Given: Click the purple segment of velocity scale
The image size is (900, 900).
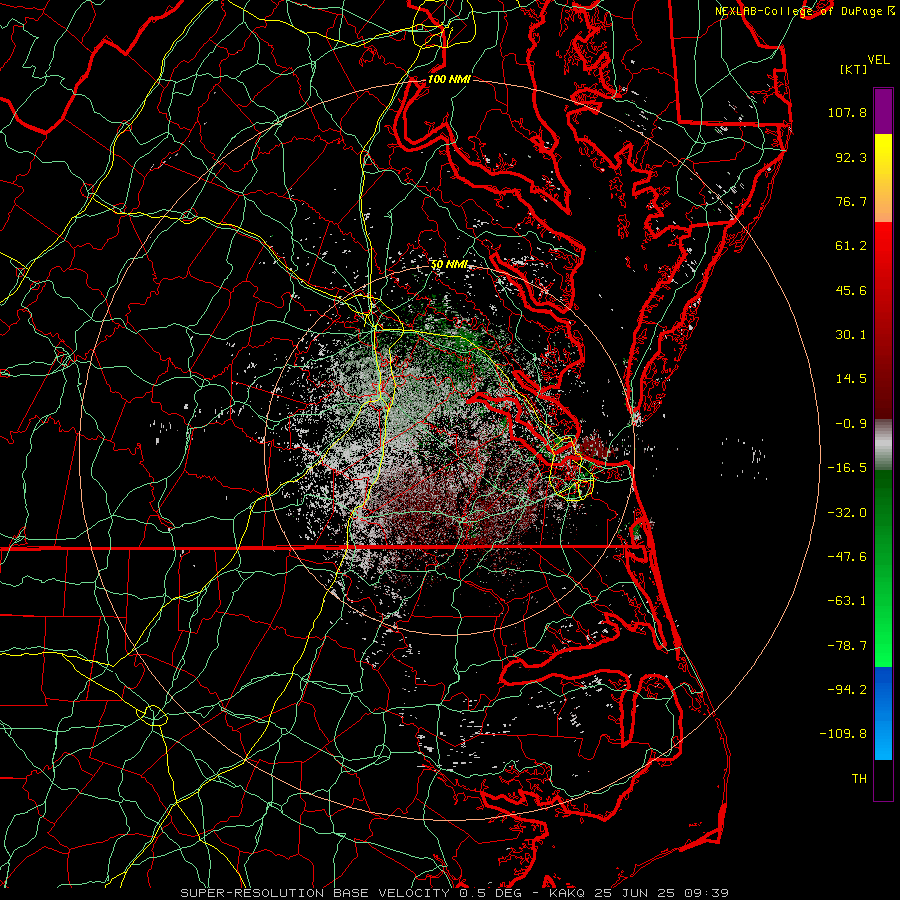Looking at the screenshot, I should [883, 111].
